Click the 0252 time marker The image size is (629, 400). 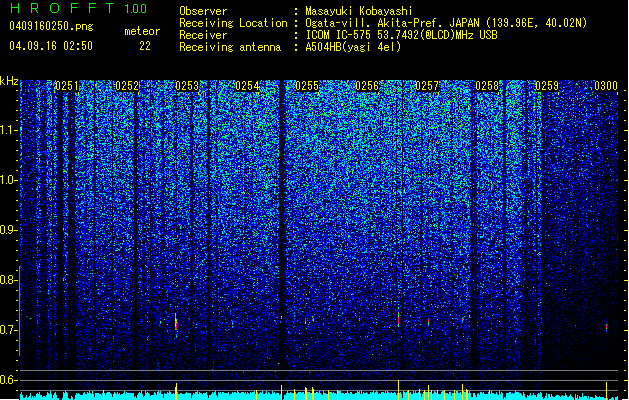coord(127,86)
